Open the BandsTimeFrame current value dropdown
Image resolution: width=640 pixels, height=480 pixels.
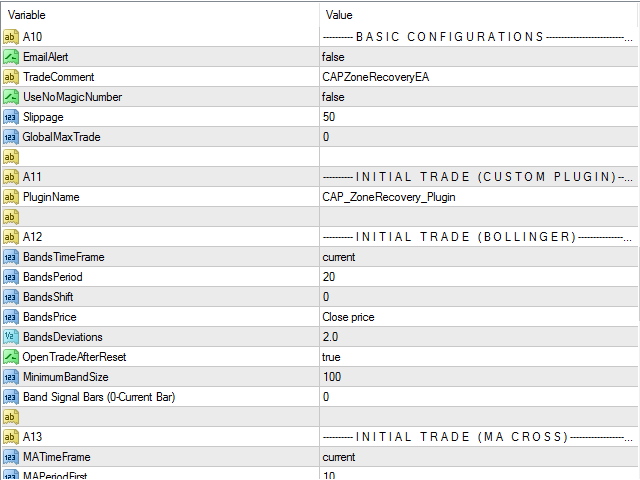pyautogui.click(x=479, y=257)
